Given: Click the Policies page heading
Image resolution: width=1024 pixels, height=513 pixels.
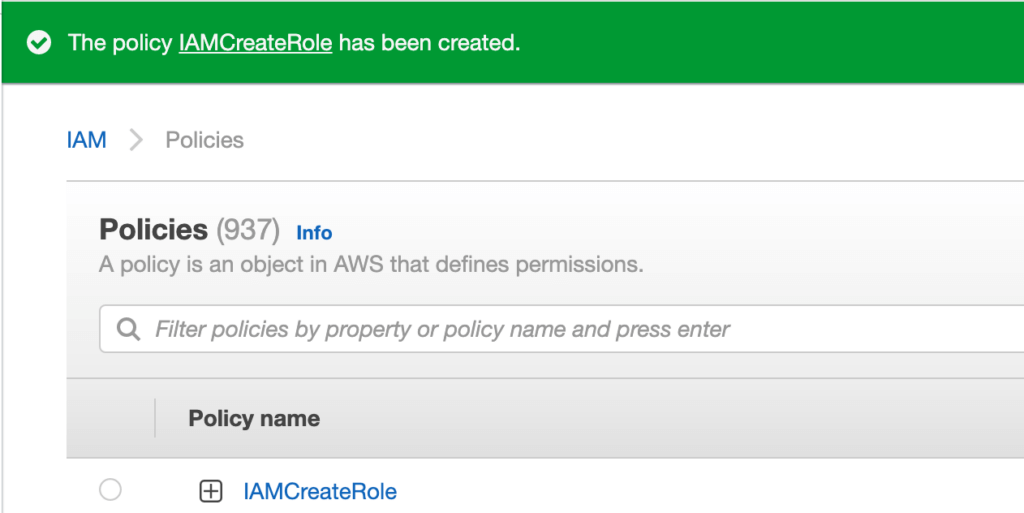Looking at the screenshot, I should click(x=153, y=230).
